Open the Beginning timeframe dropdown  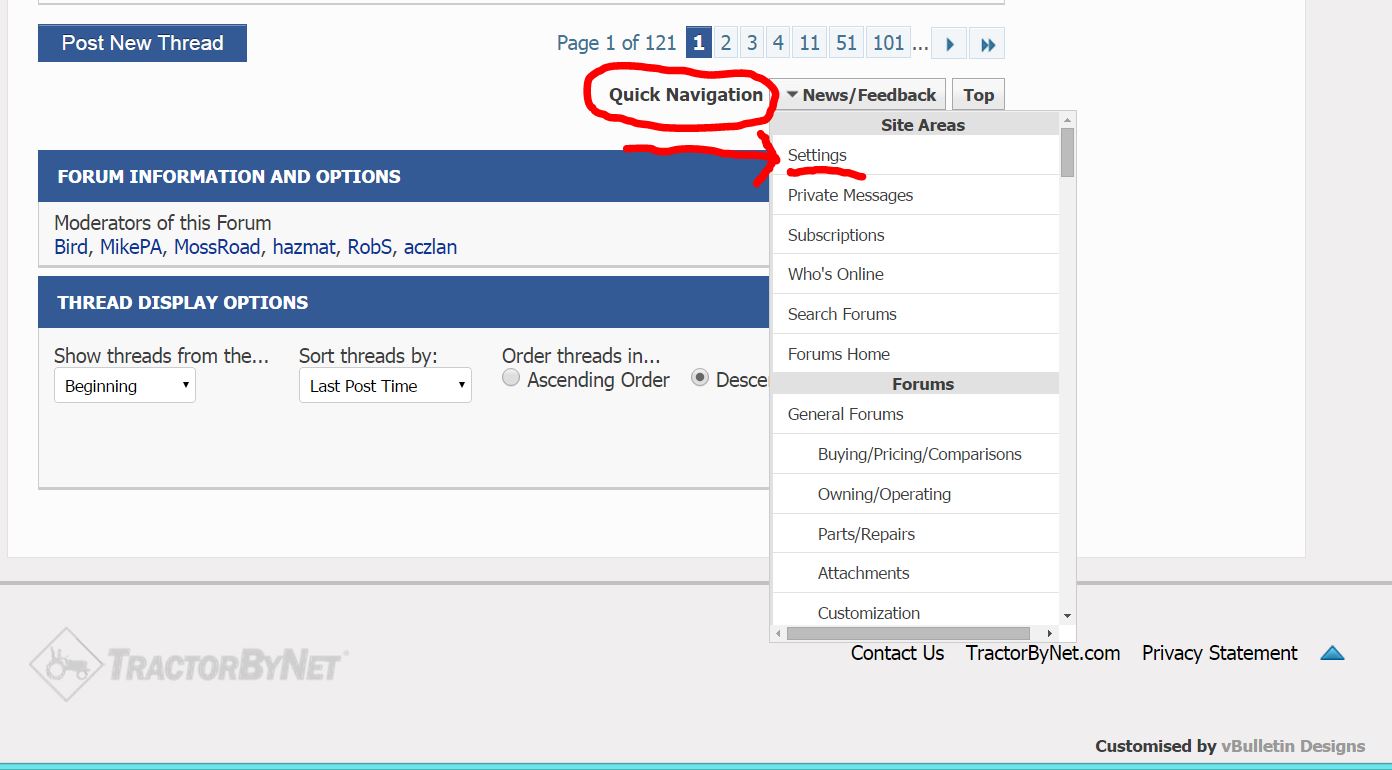tap(125, 386)
